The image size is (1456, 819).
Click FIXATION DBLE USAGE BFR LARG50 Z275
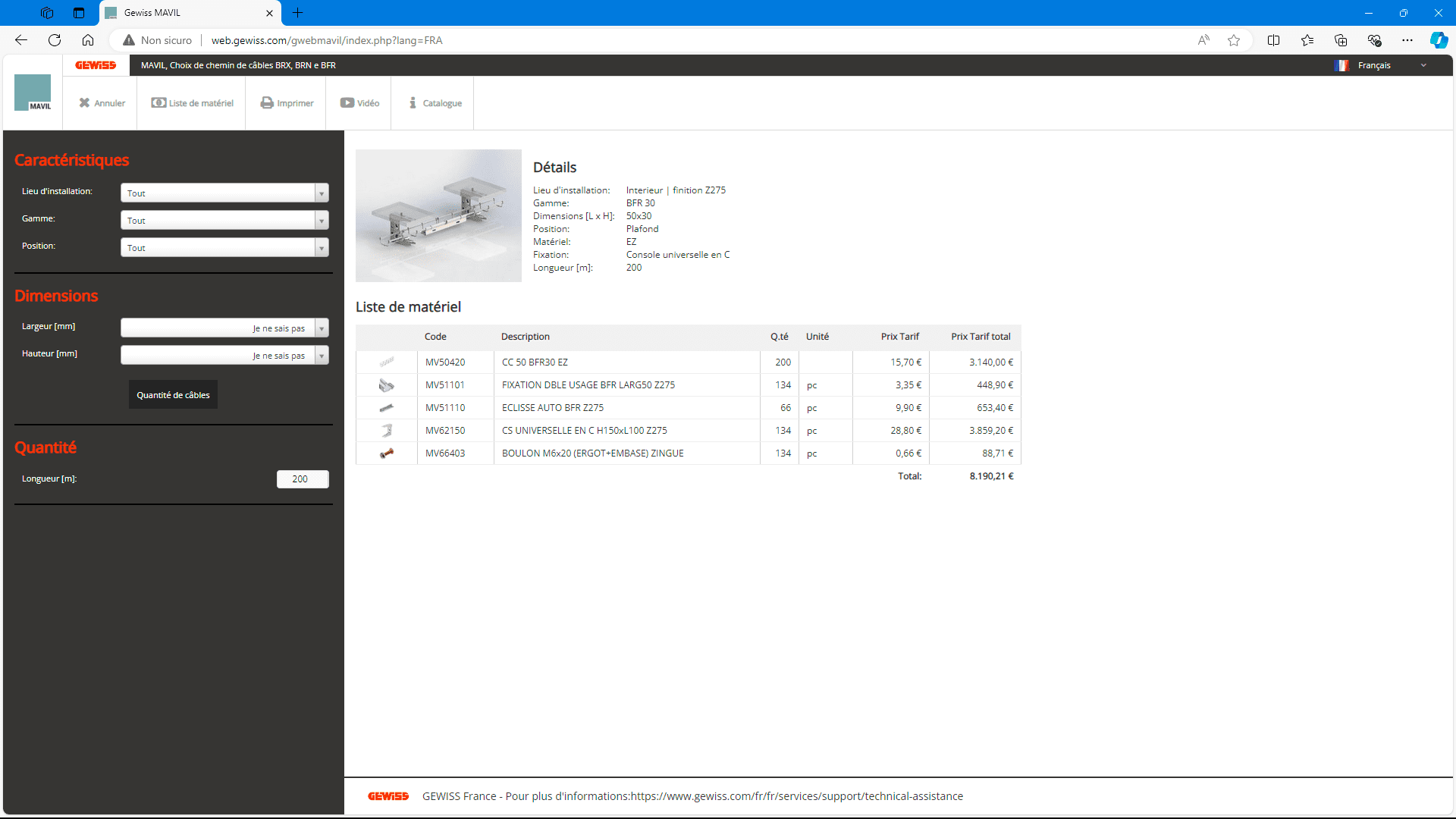pyautogui.click(x=588, y=385)
